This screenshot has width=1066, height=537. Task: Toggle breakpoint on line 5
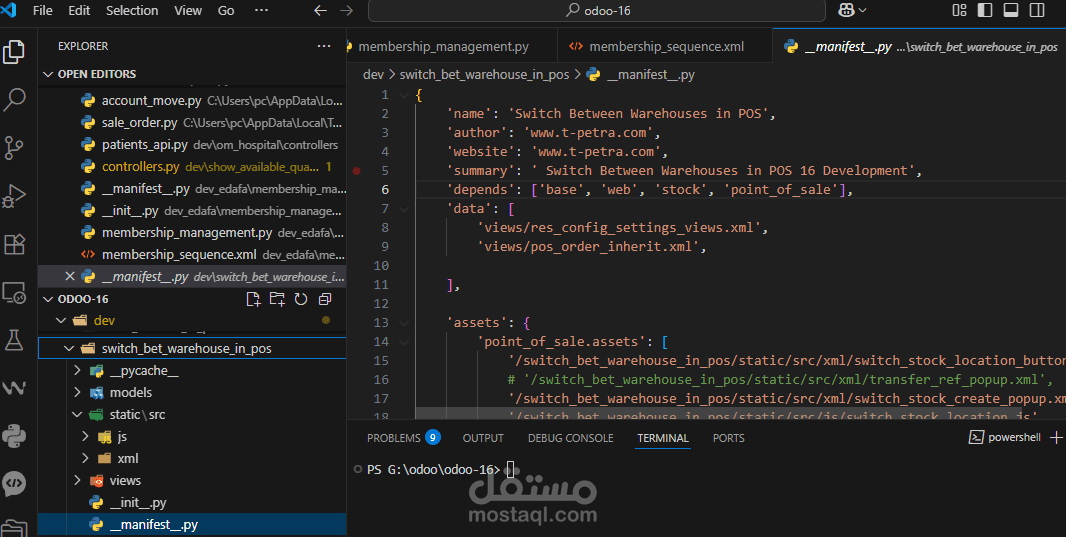tap(356, 171)
